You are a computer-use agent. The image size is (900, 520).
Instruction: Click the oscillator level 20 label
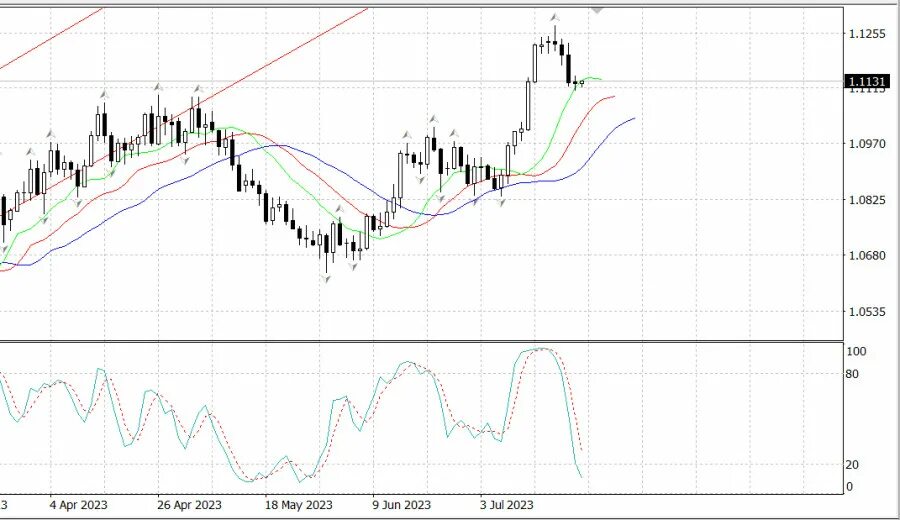(x=852, y=464)
